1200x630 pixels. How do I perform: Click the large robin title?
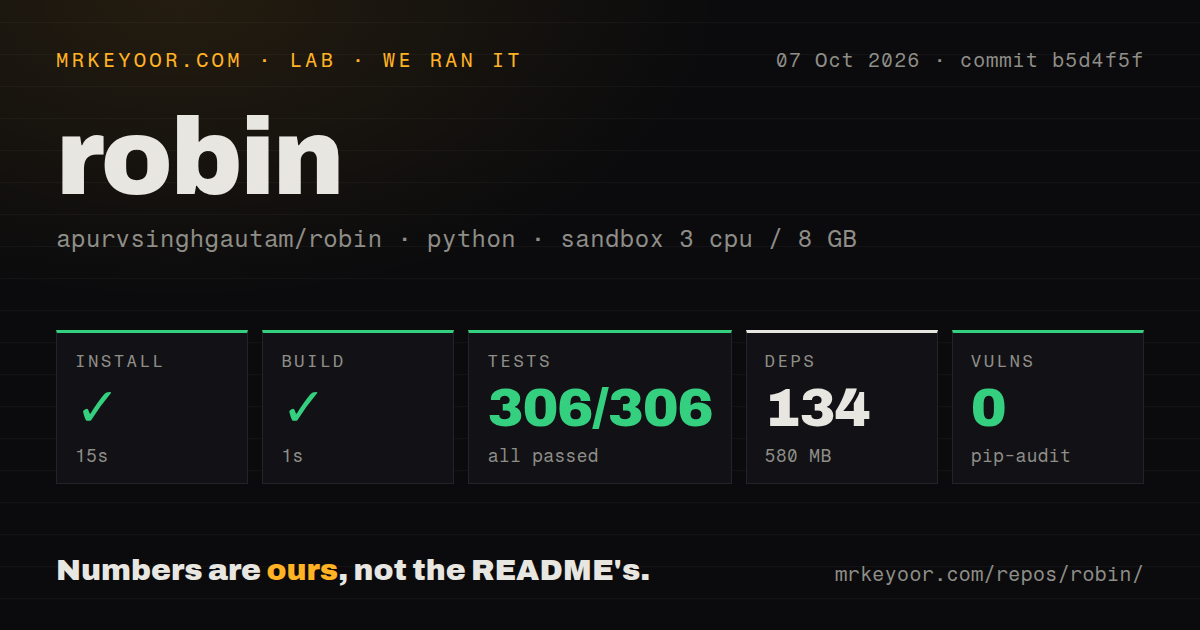click(200, 157)
